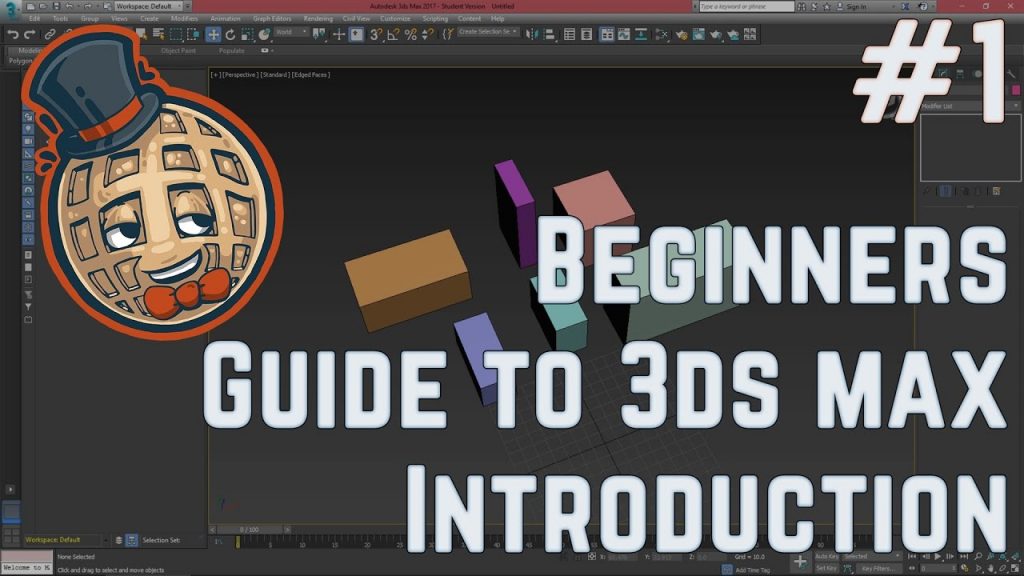The height and width of the screenshot is (576, 1024).
Task: Switch to the Populate ribbon tab
Action: coord(230,48)
